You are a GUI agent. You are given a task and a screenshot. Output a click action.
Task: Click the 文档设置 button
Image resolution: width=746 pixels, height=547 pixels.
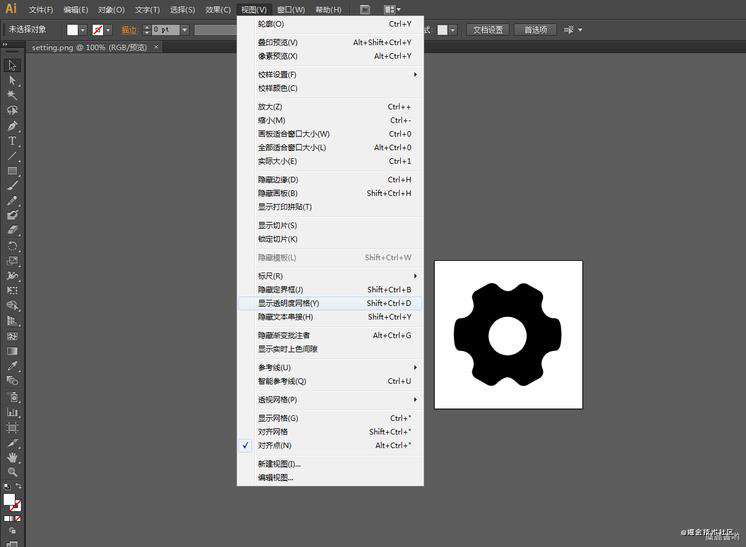pyautogui.click(x=488, y=29)
